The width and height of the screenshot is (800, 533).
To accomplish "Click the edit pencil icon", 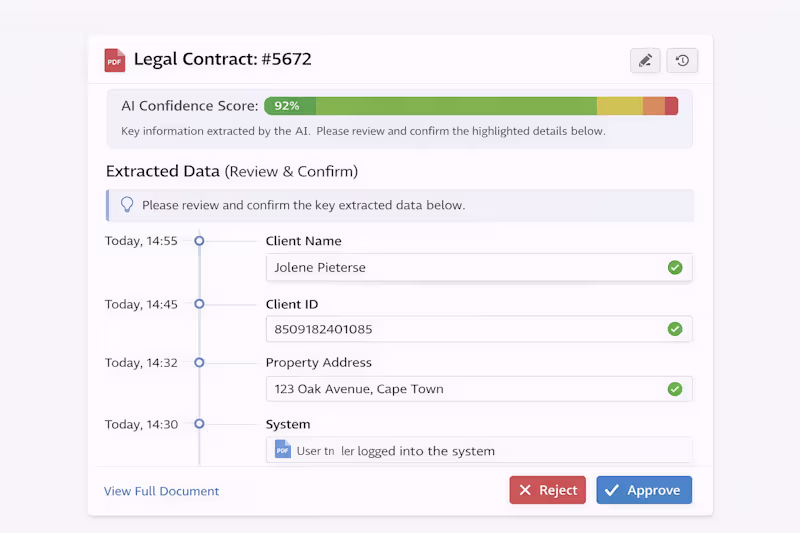I will pos(645,60).
